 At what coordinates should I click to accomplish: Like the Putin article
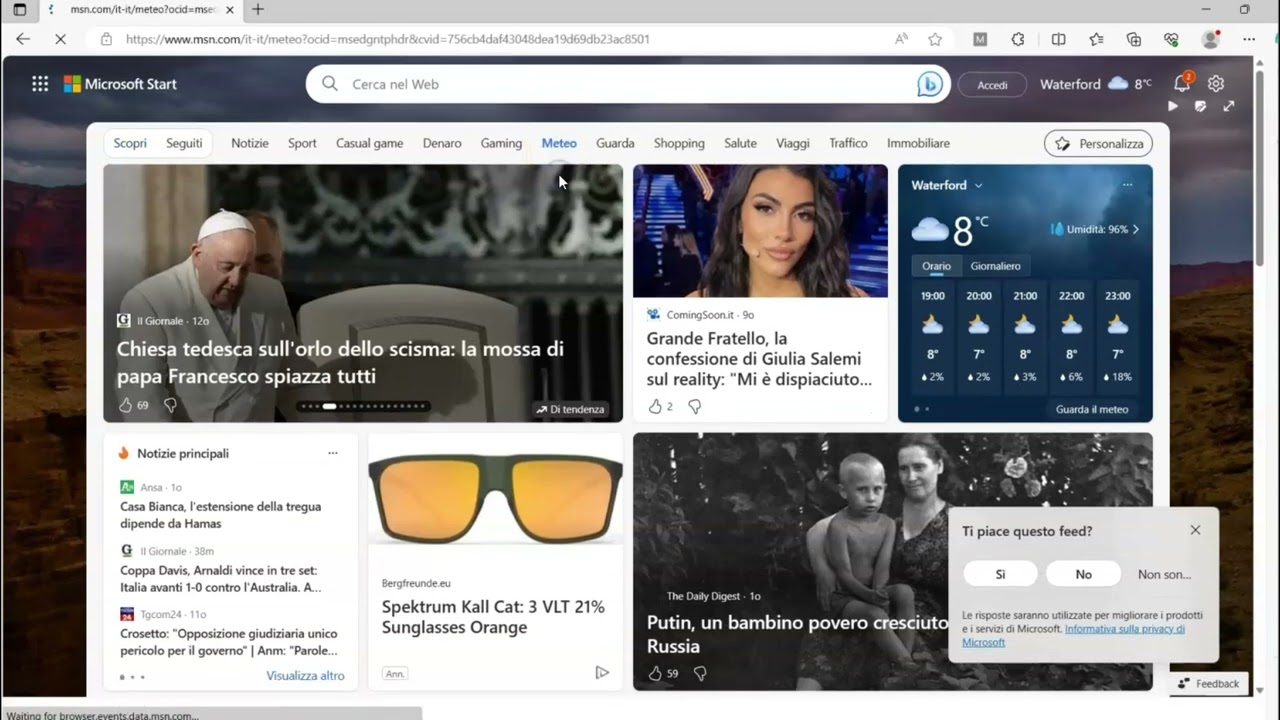coord(655,673)
